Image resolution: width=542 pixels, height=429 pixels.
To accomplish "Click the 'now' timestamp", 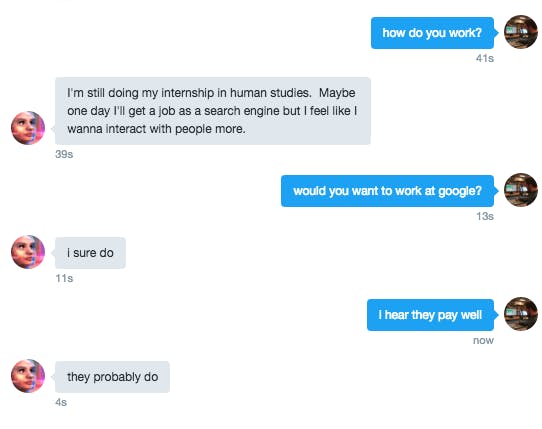I will coord(483,341).
